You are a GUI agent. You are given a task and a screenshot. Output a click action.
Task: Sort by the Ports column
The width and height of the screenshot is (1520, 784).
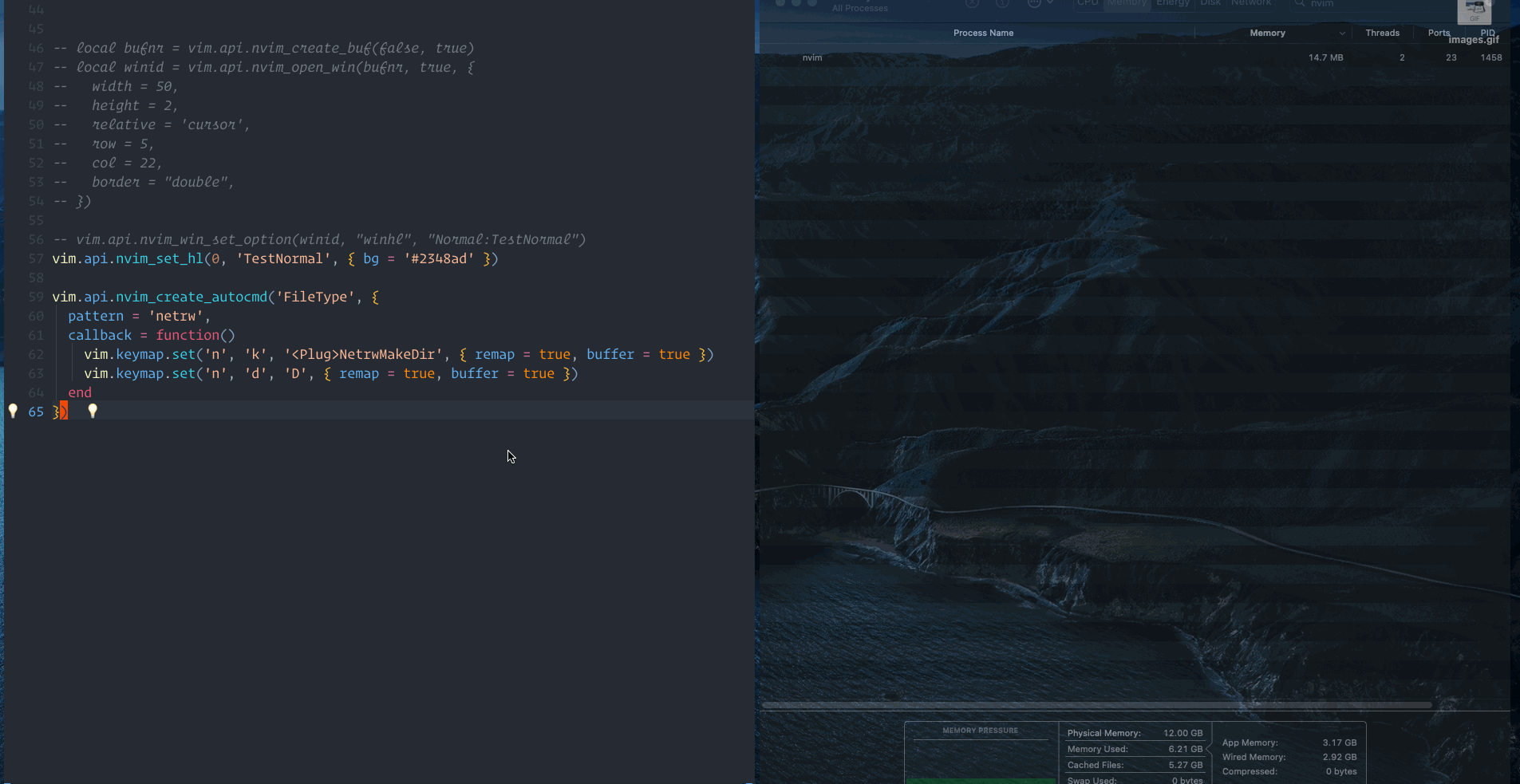1439,33
